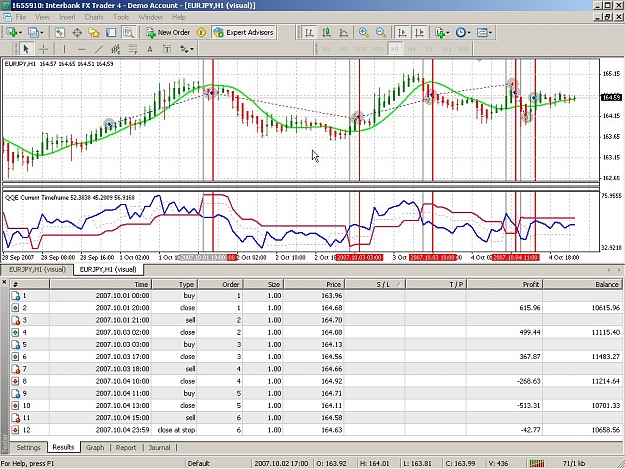This screenshot has width=625, height=469.
Task: Select the vertical line drawing tool
Action: (64, 49)
